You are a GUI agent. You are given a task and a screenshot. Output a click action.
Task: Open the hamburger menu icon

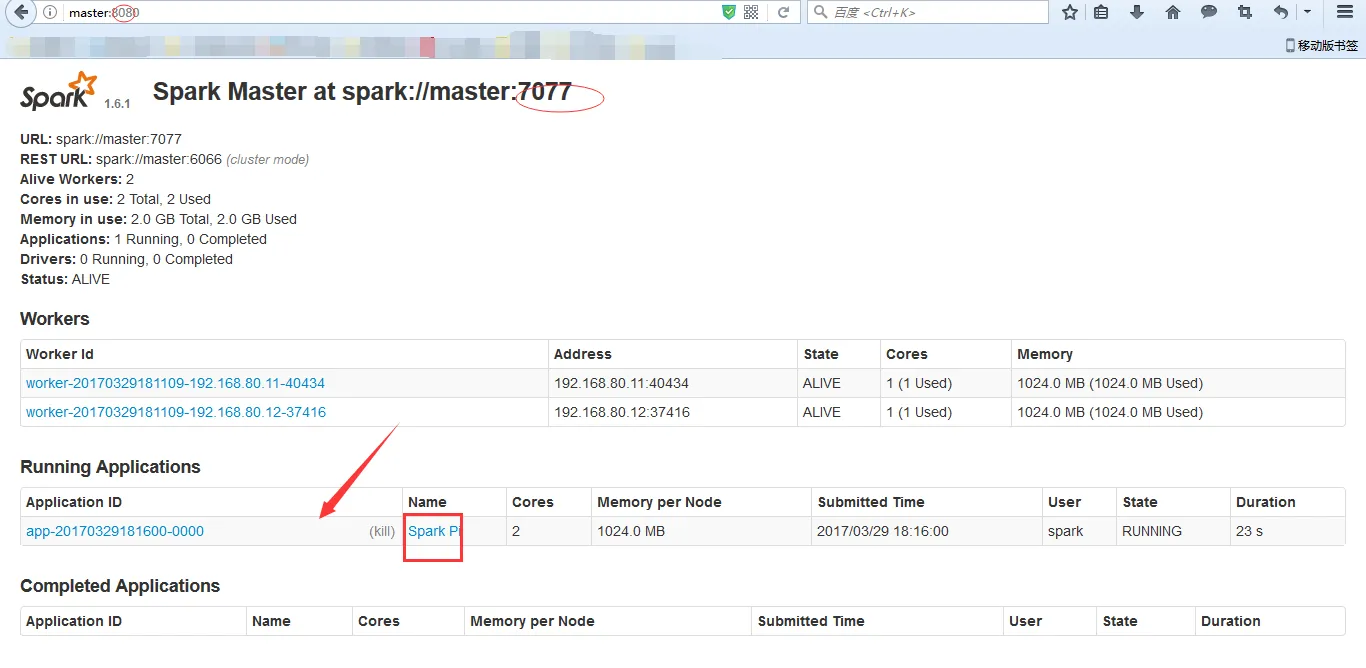[1345, 12]
